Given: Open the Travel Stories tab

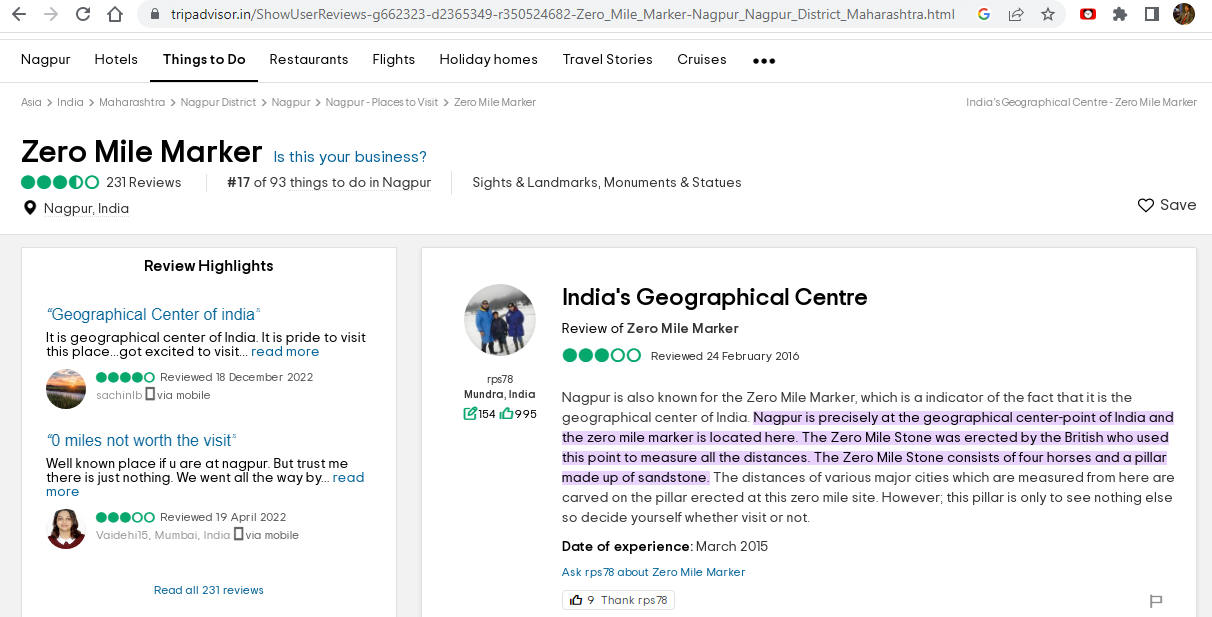Looking at the screenshot, I should (x=608, y=59).
